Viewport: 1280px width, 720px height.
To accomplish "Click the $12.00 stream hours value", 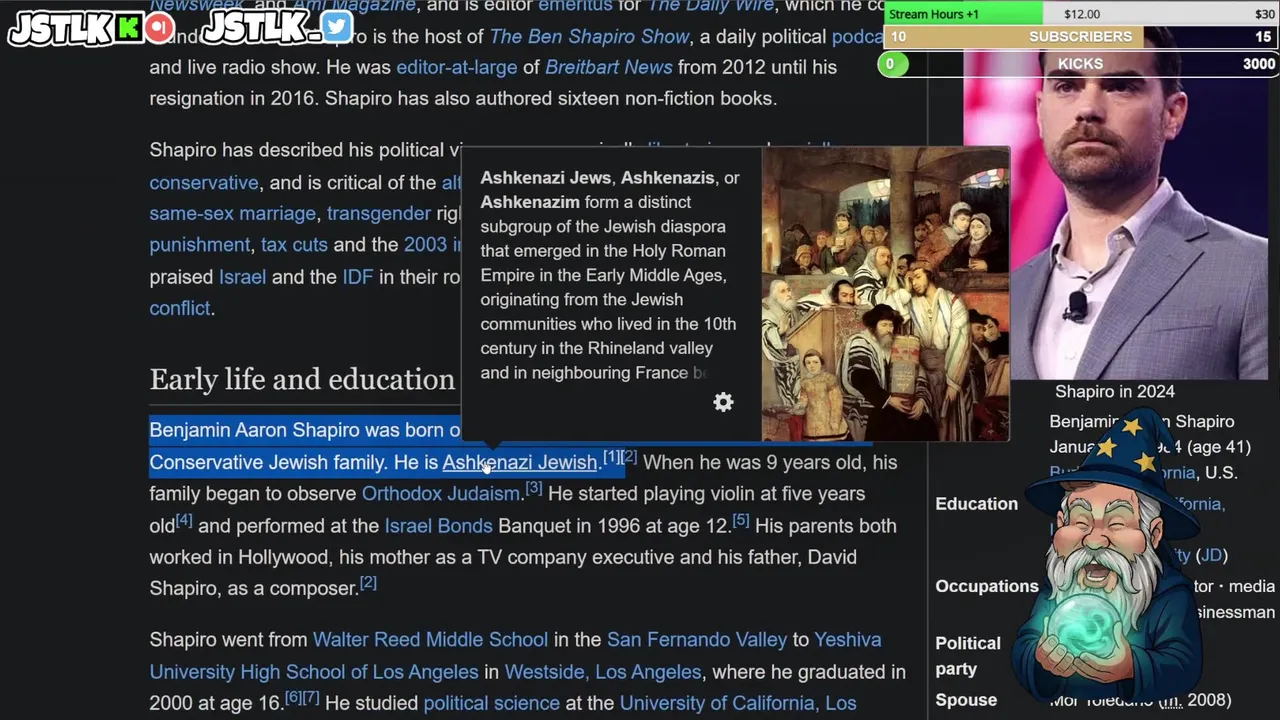I will pyautogui.click(x=1082, y=14).
